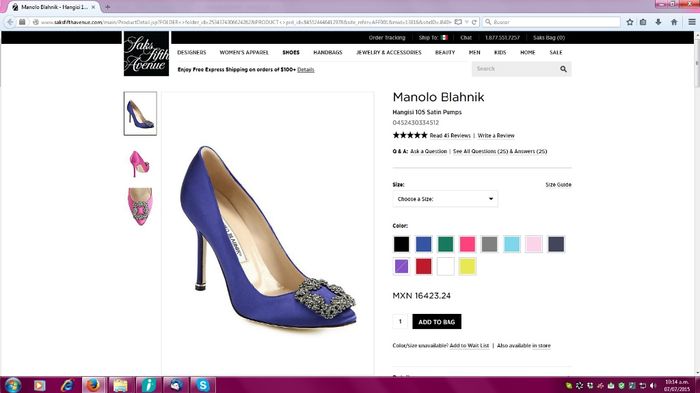700x393 pixels.
Task: Open the SALE menu
Action: pyautogui.click(x=556, y=52)
